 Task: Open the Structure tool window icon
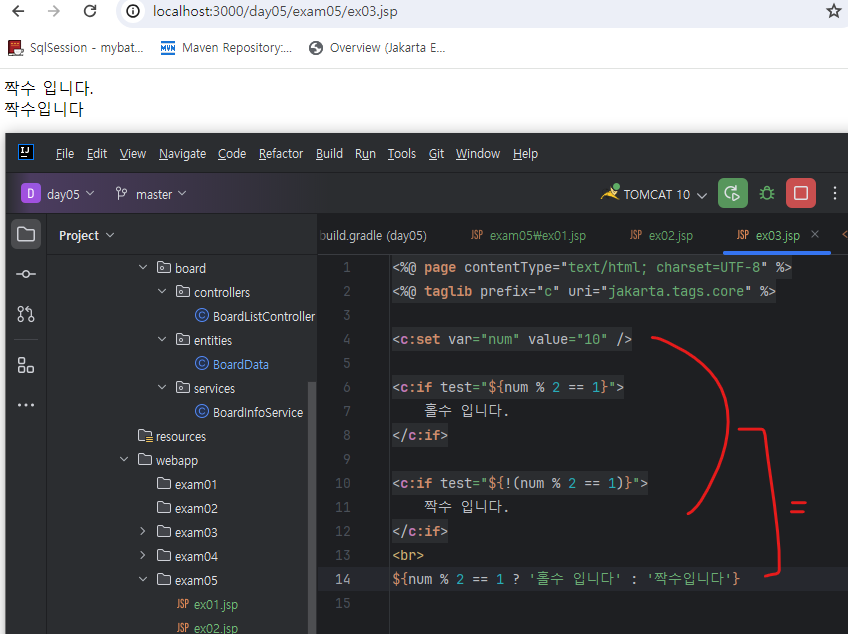point(26,365)
